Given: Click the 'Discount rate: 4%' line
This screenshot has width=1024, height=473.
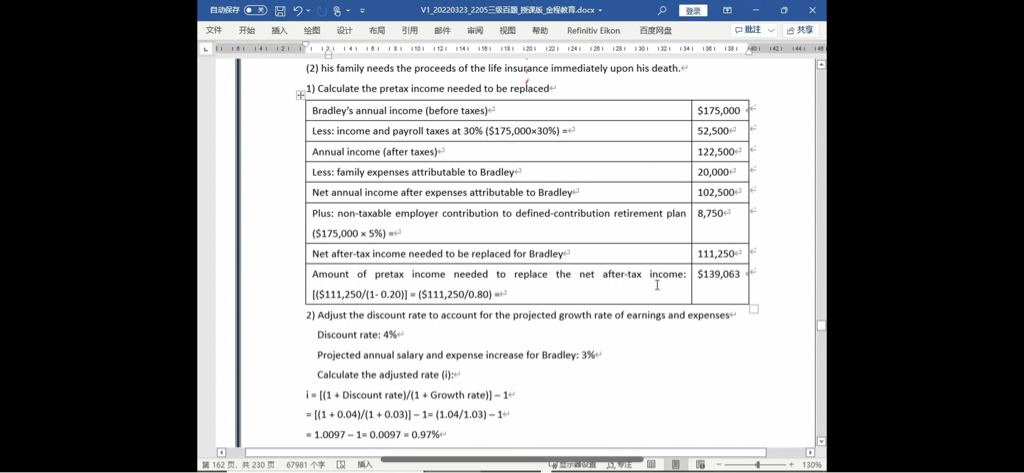Looking at the screenshot, I should pyautogui.click(x=357, y=334).
